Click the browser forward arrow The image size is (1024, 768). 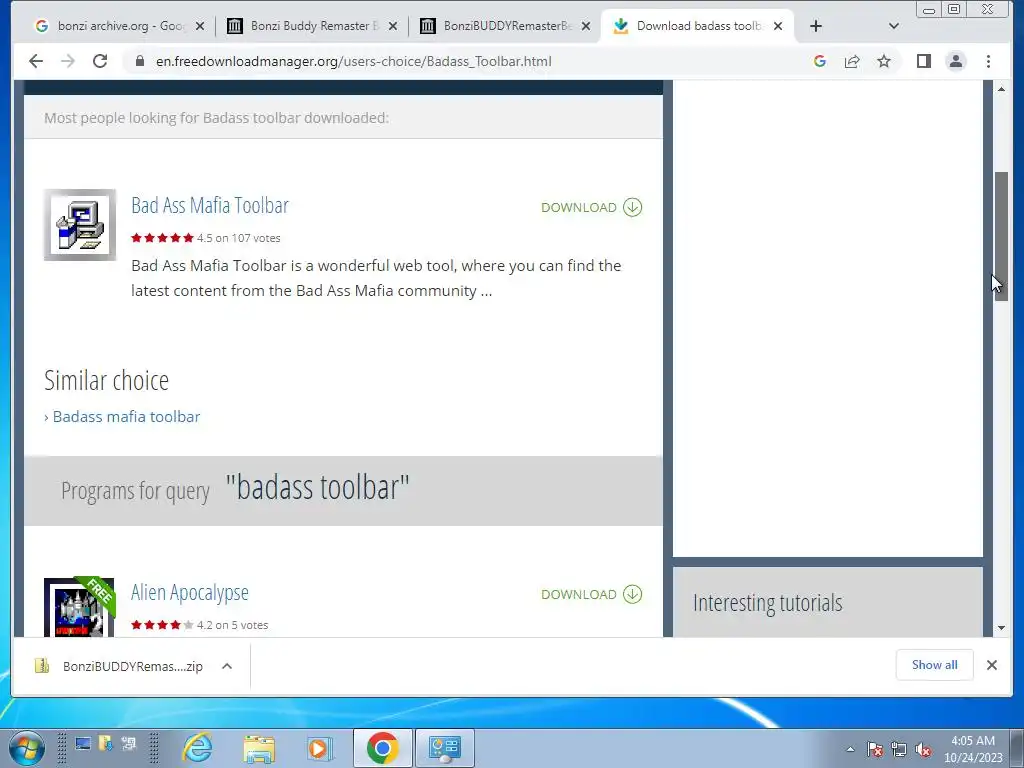coord(68,61)
